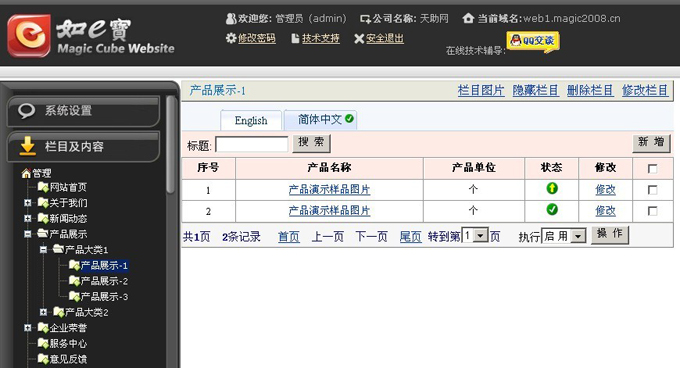This screenshot has width=680, height=368.
Task: Click the sidebar vertical scrollbar thumb
Action: tap(171, 145)
